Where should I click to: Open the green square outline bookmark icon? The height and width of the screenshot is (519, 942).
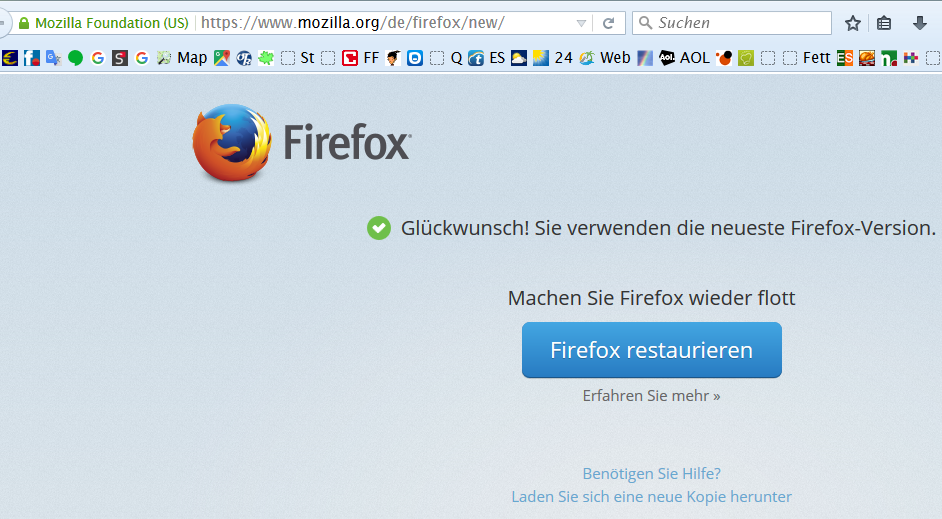746,58
